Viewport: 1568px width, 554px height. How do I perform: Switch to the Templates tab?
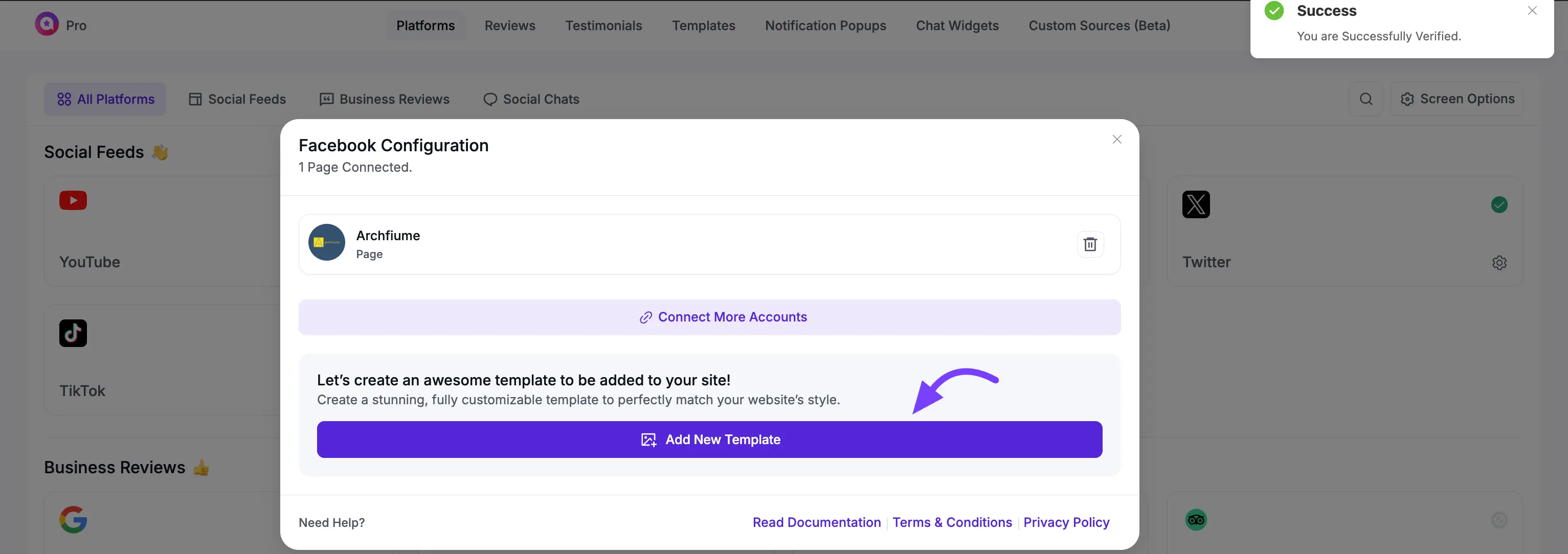pos(703,25)
